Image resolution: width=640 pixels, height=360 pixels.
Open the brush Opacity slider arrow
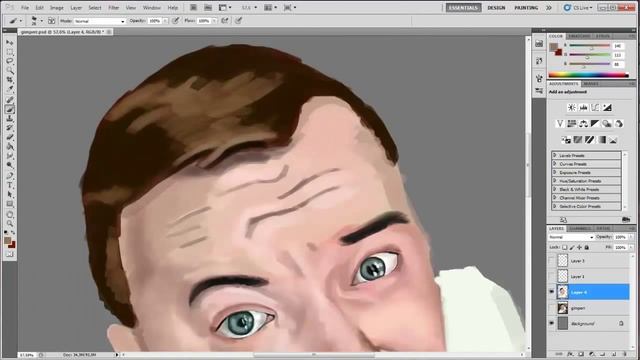(x=165, y=21)
